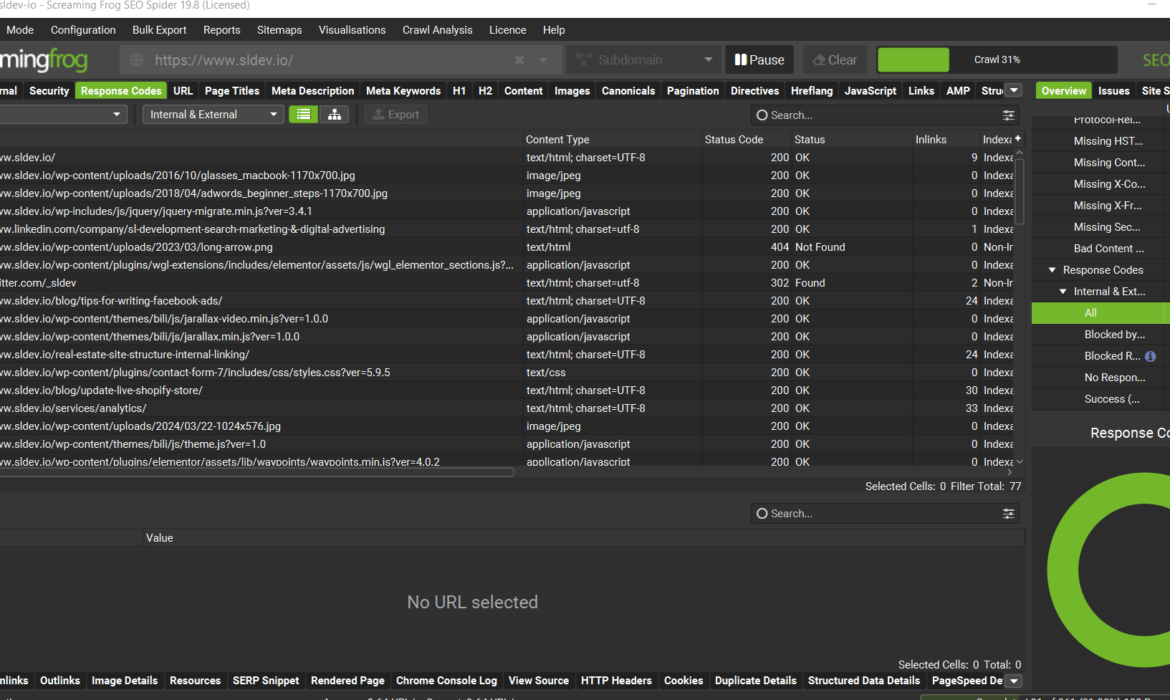Pause the running crawl

click(x=759, y=60)
